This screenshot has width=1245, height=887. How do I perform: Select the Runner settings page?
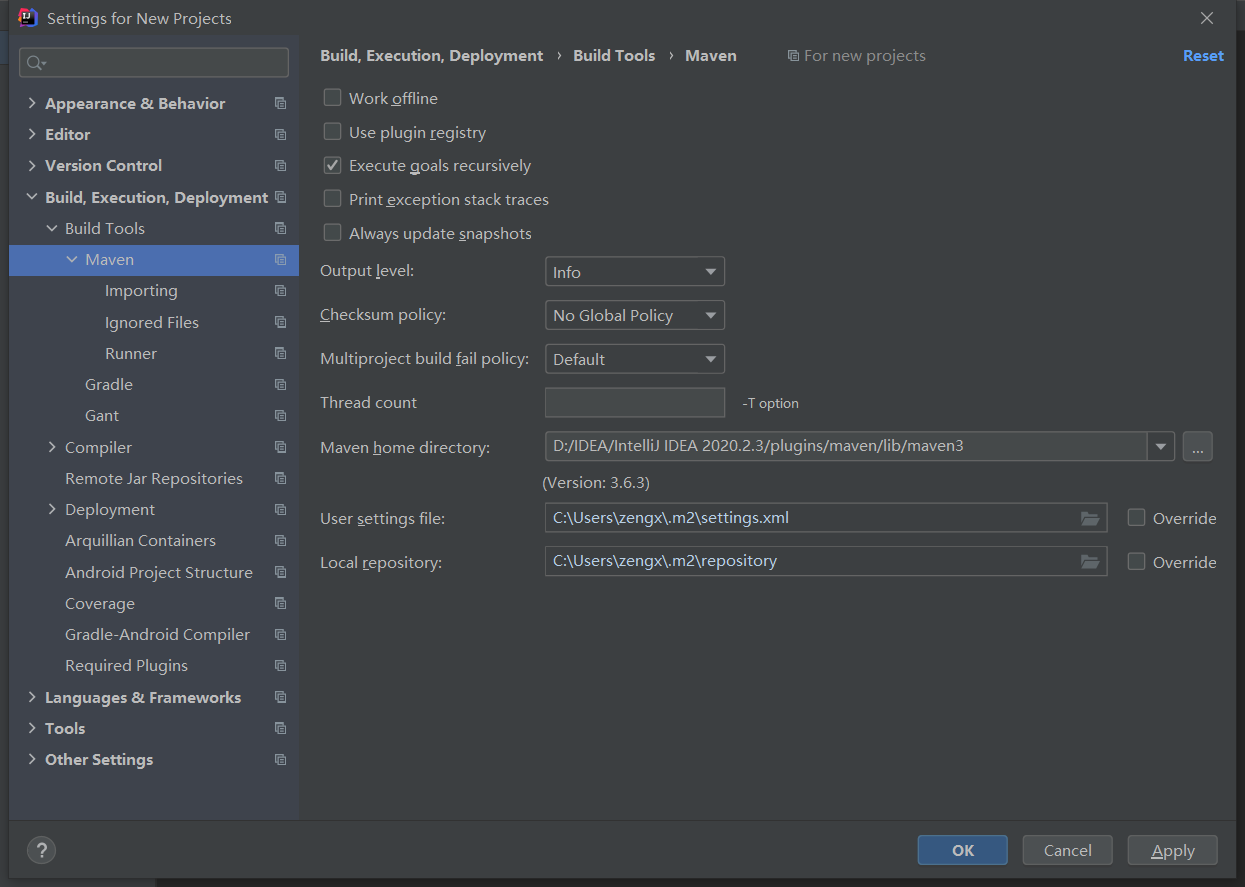[x=131, y=353]
